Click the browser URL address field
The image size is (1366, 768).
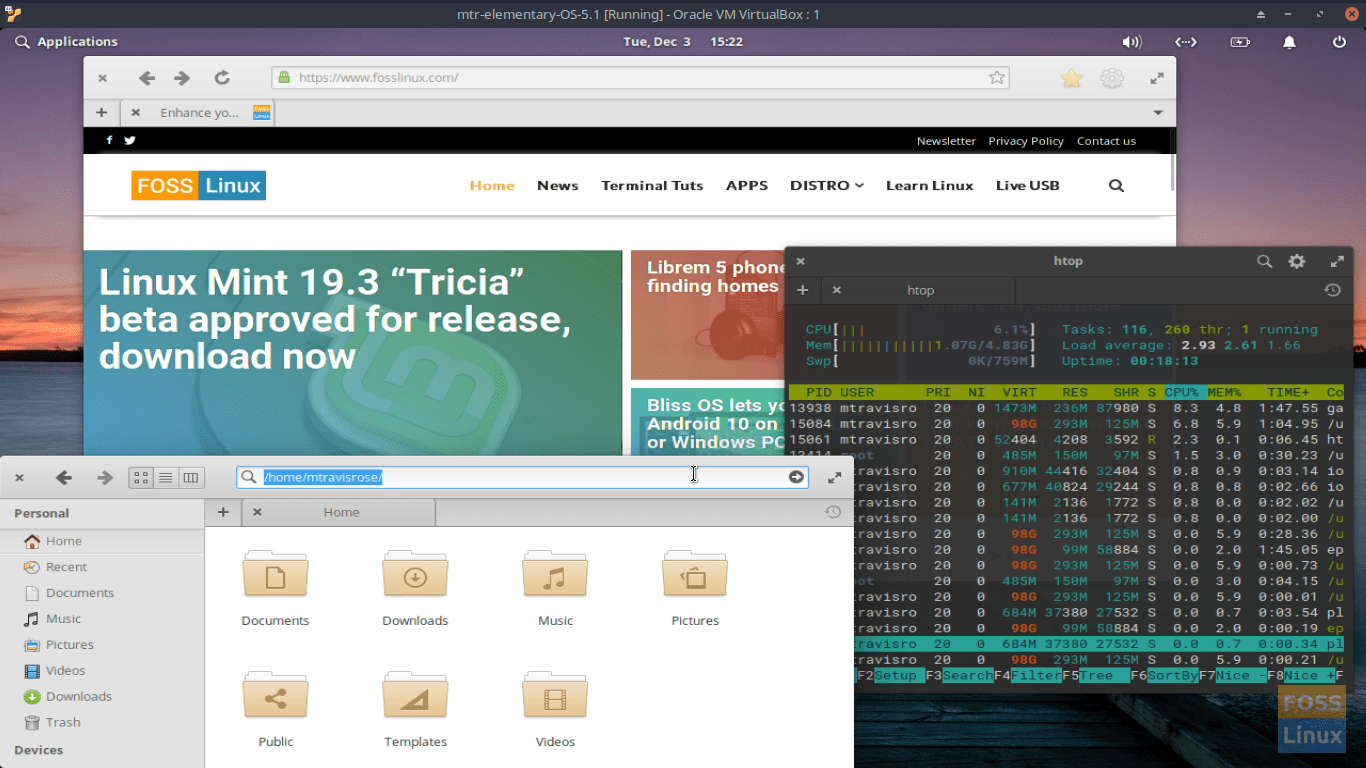[x=640, y=78]
